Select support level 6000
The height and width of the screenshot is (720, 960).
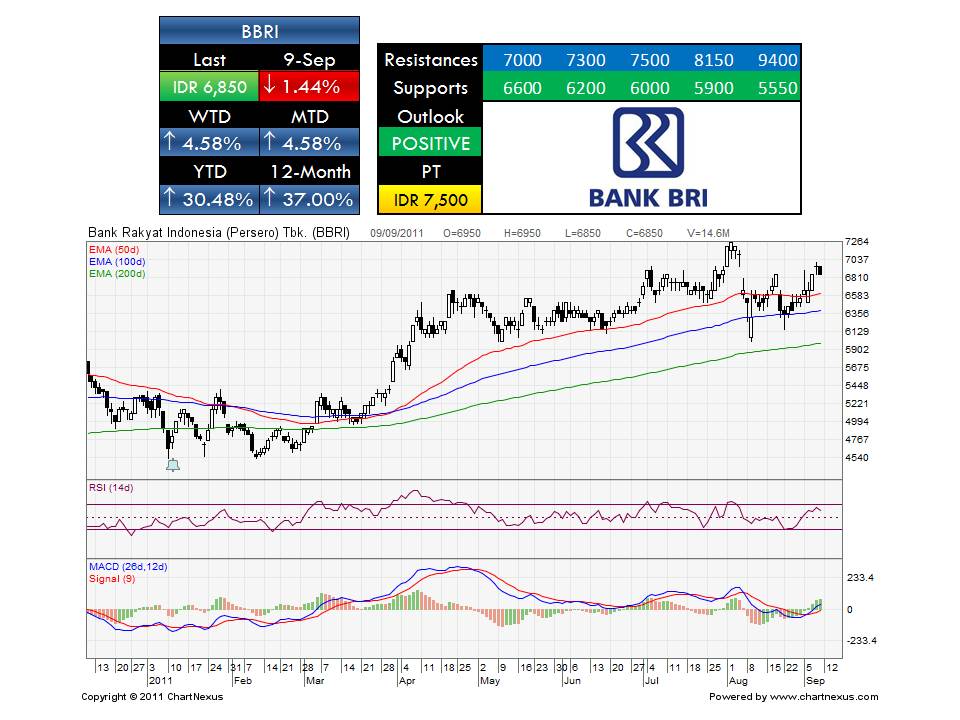[x=650, y=88]
